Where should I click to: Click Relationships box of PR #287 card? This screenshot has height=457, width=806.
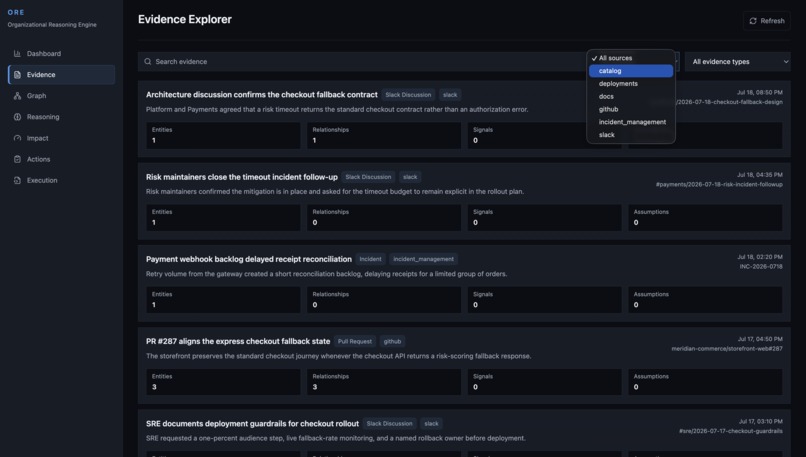(x=384, y=382)
